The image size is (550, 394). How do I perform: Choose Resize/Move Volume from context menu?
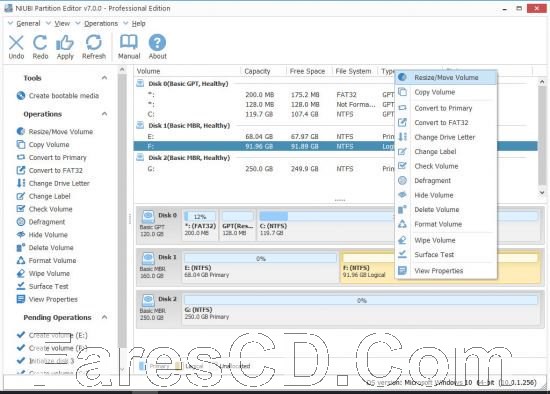point(446,77)
